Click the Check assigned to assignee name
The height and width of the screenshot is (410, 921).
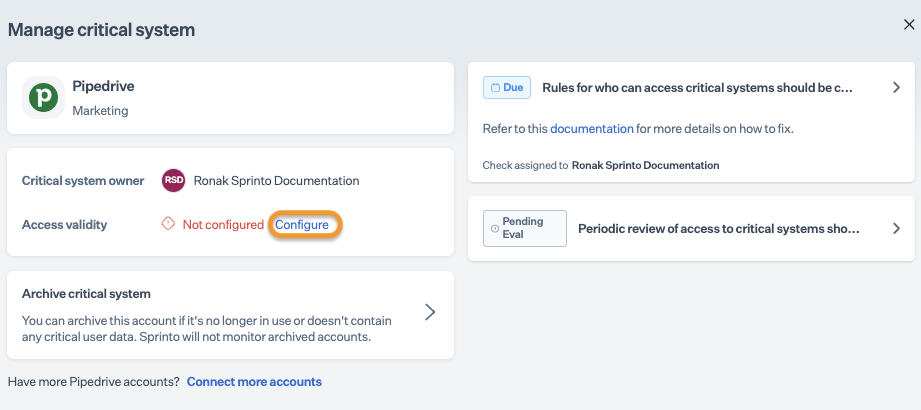[646, 165]
